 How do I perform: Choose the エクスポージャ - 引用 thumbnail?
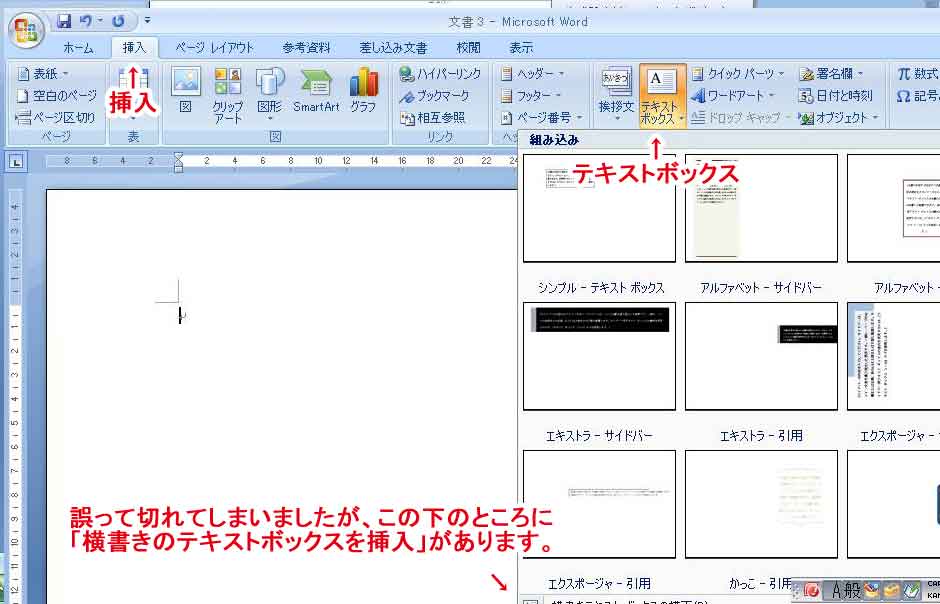(599, 504)
